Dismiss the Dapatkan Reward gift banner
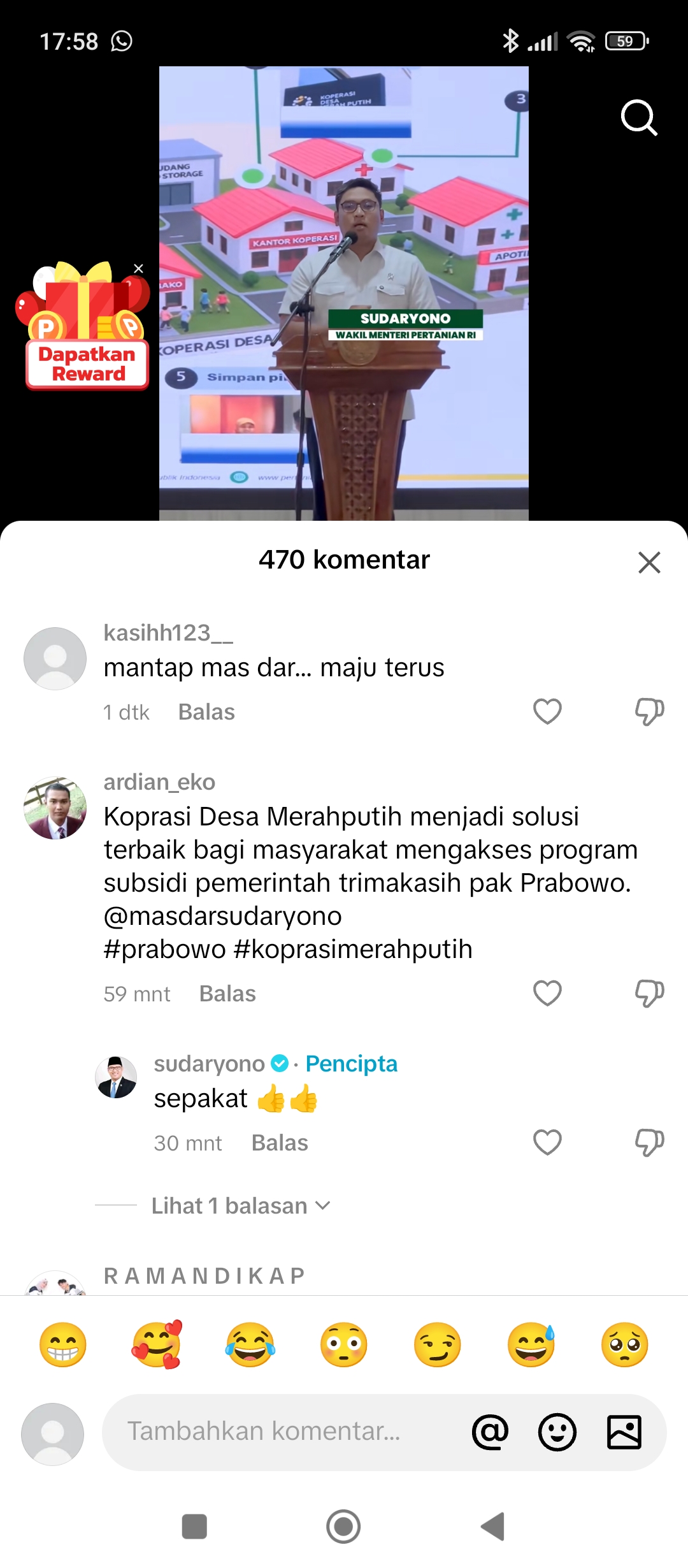The image size is (688, 1568). pos(138,268)
